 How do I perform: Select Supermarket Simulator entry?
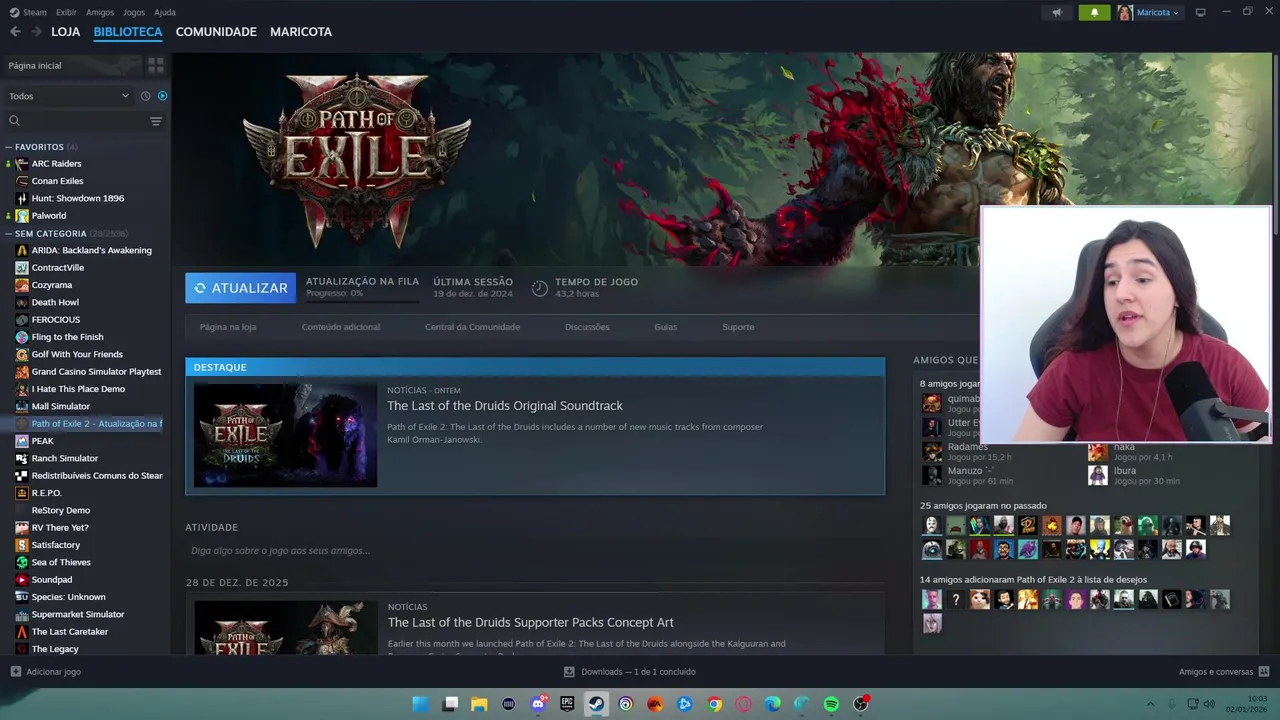(x=77, y=614)
